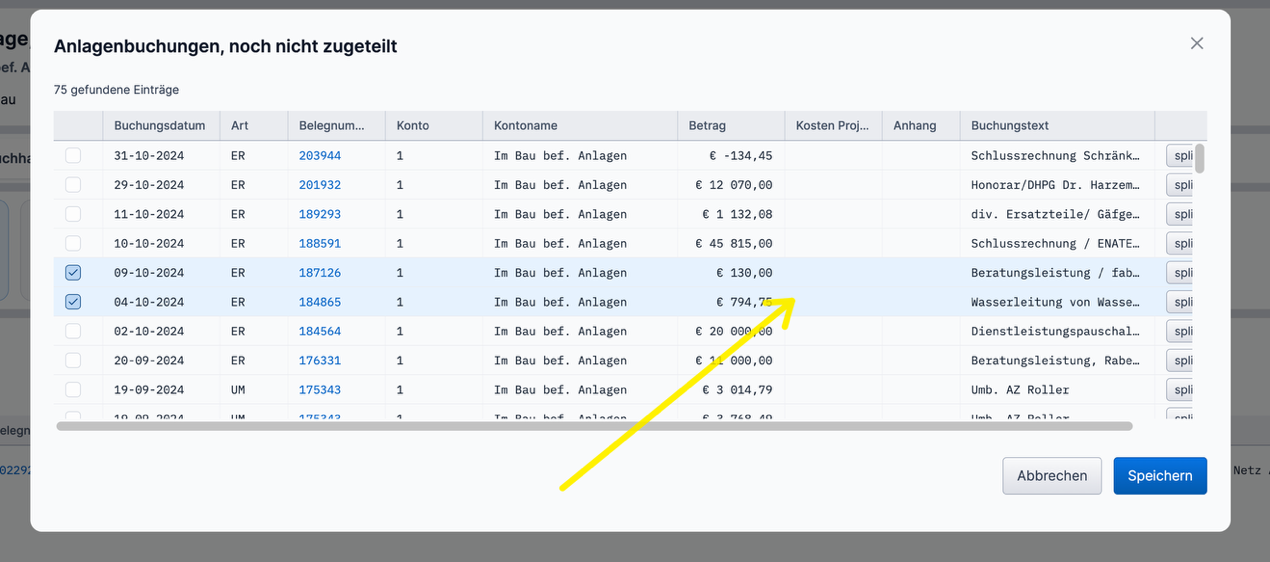Tick checkbox for row dated 29-10-2024
1270x562 pixels.
point(73,185)
